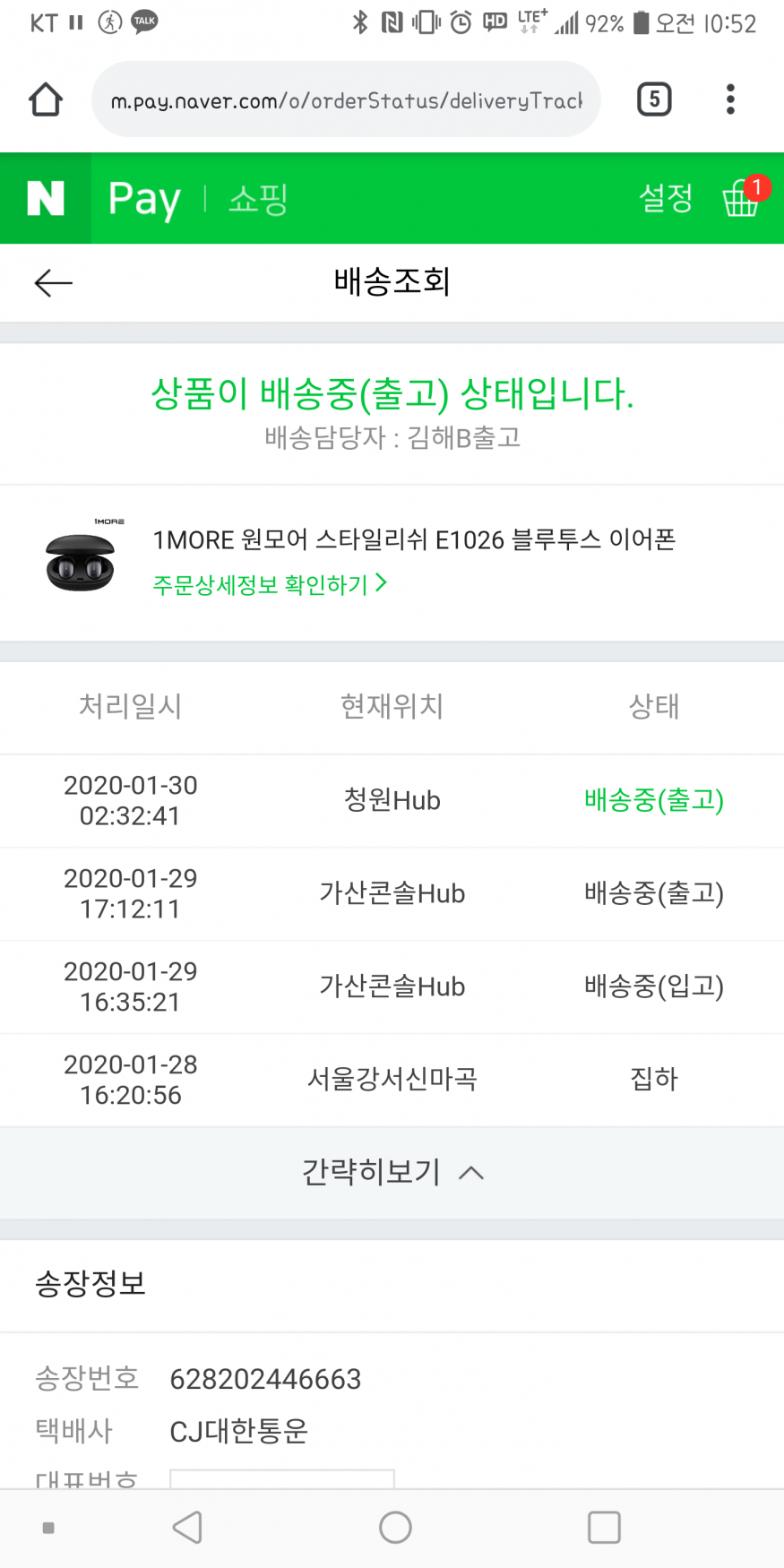Tap the green 배송중(출고) status at 청원Hub
Screen dimensions: 784x1568
point(653,800)
